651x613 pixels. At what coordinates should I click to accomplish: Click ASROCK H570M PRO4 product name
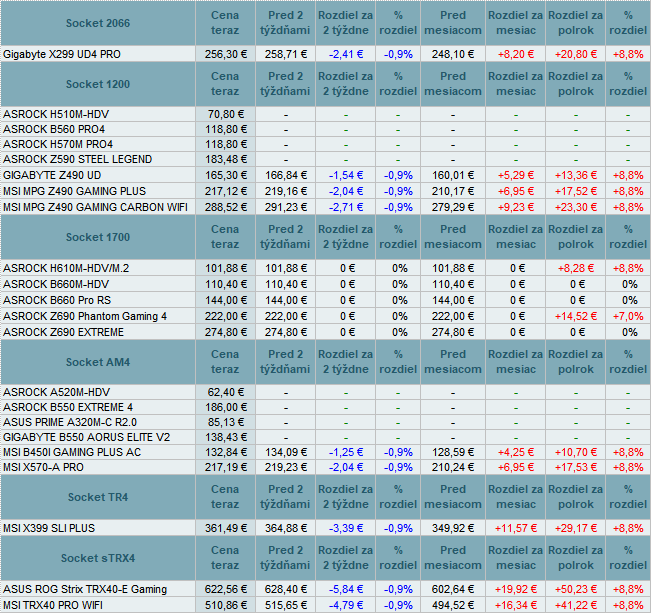pyautogui.click(x=58, y=145)
